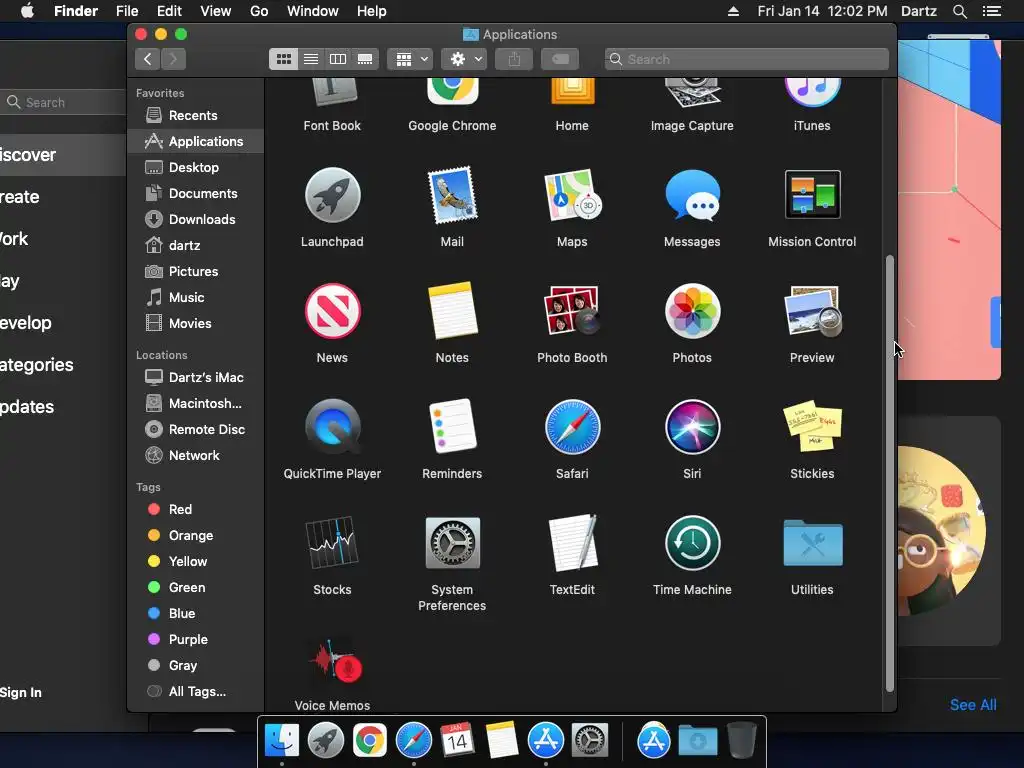Open the Preview app icon

(812, 311)
